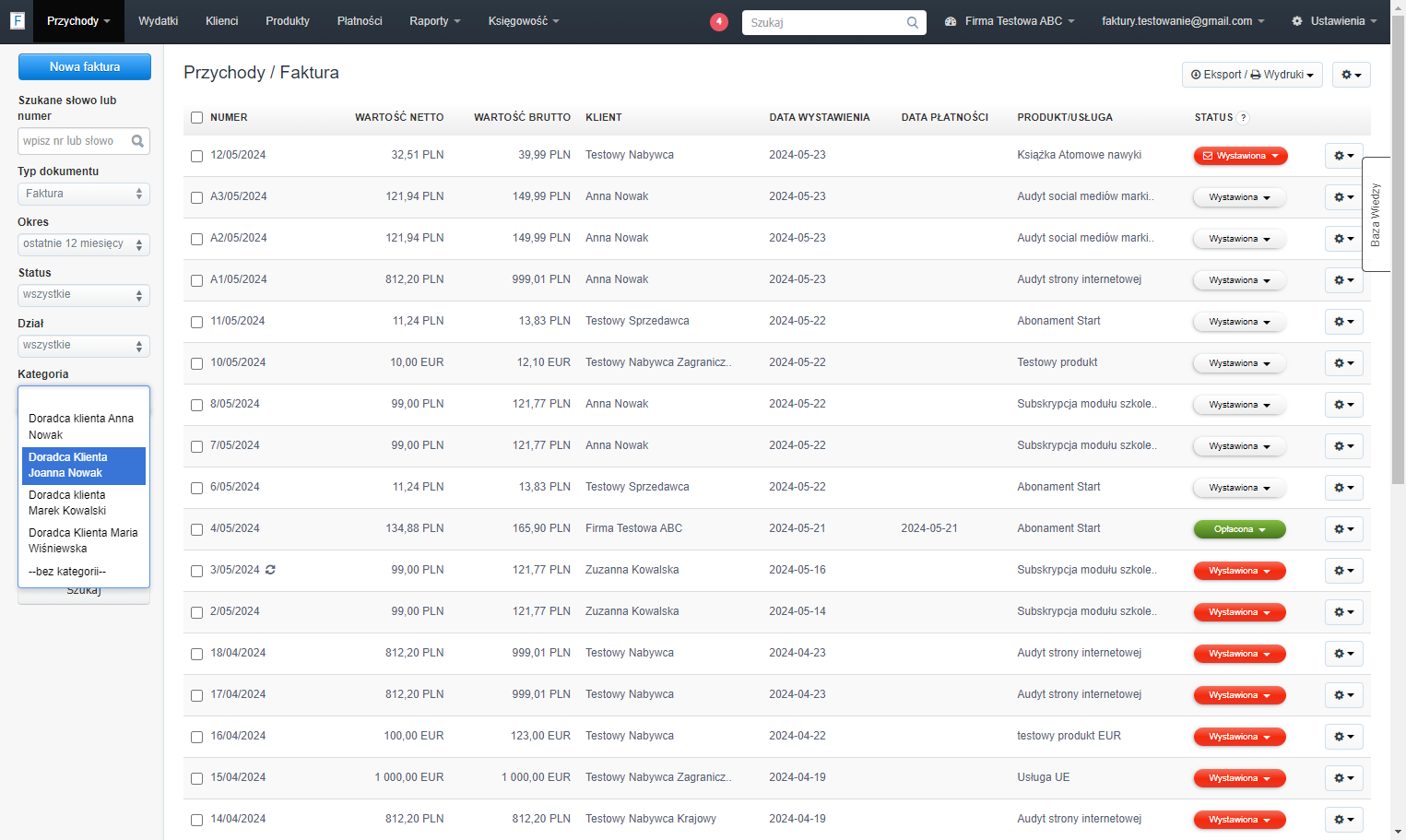Select the checkbox for invoice 11/05/2024
Screen dimensions: 1406x840
tap(196, 322)
